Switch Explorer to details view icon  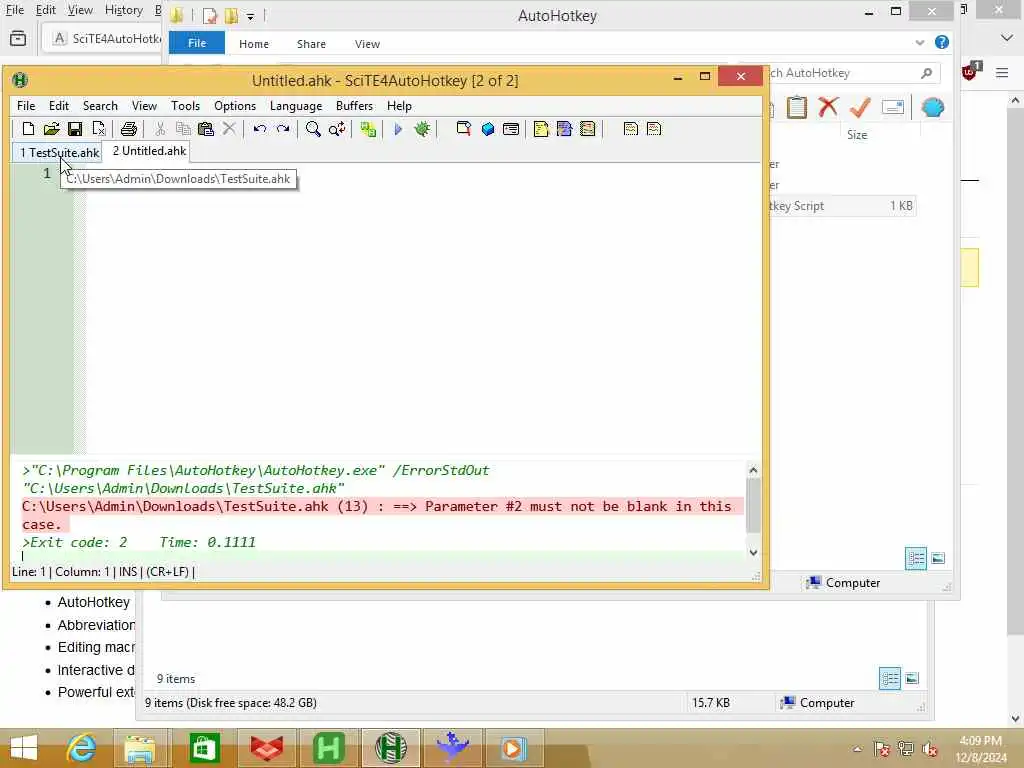916,558
